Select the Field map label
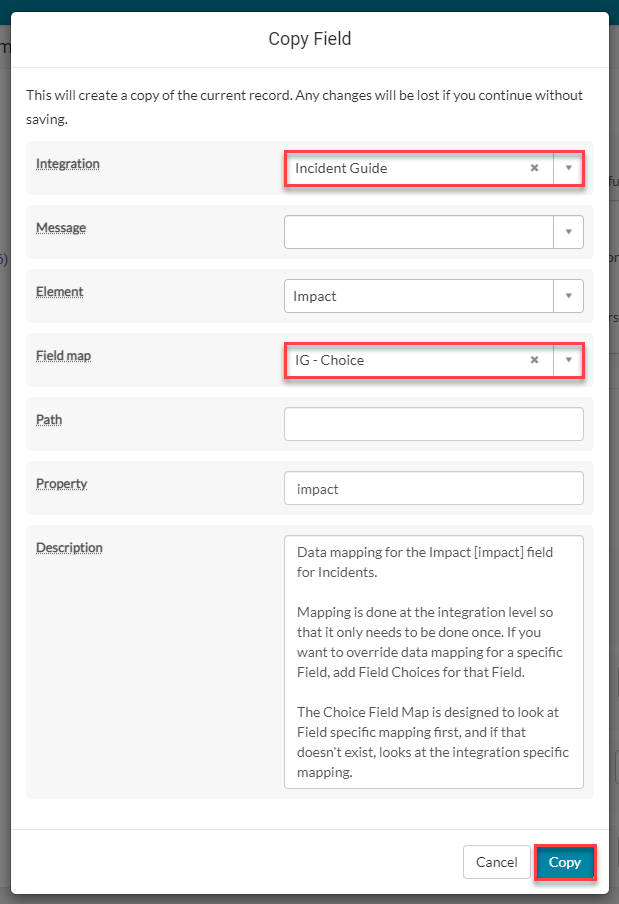The width and height of the screenshot is (619, 904). (x=66, y=356)
